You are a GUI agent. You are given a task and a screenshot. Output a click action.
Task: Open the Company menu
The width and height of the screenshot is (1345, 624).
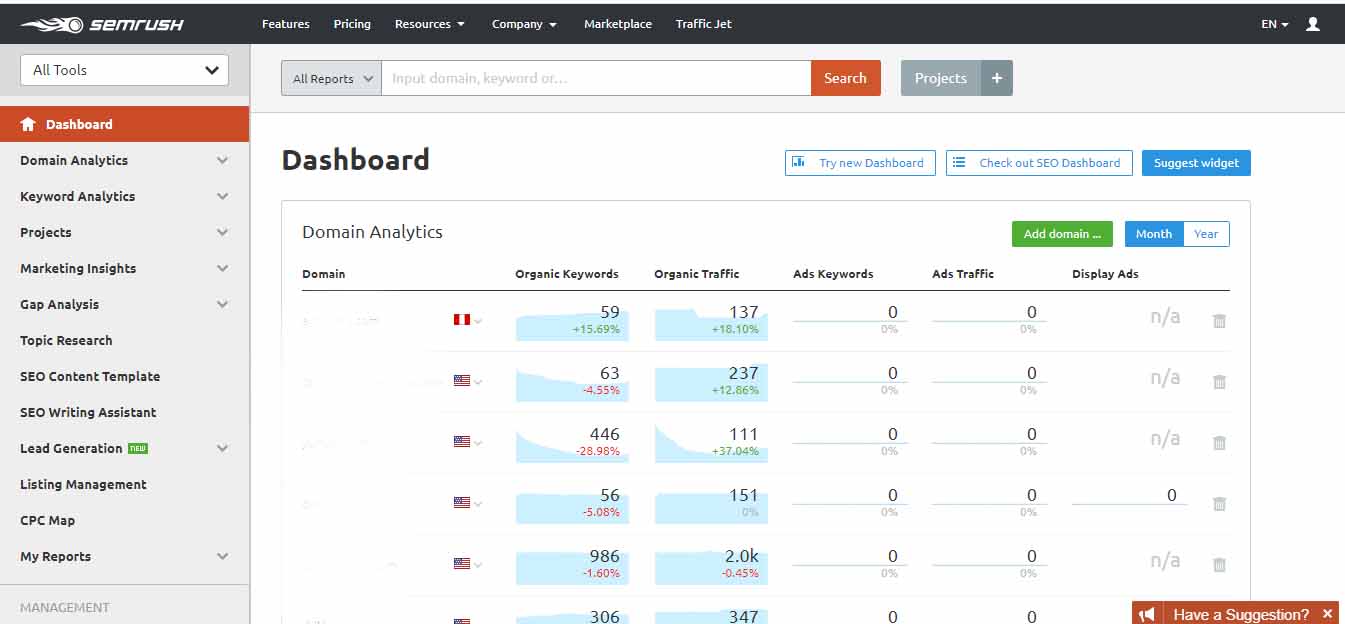click(524, 24)
